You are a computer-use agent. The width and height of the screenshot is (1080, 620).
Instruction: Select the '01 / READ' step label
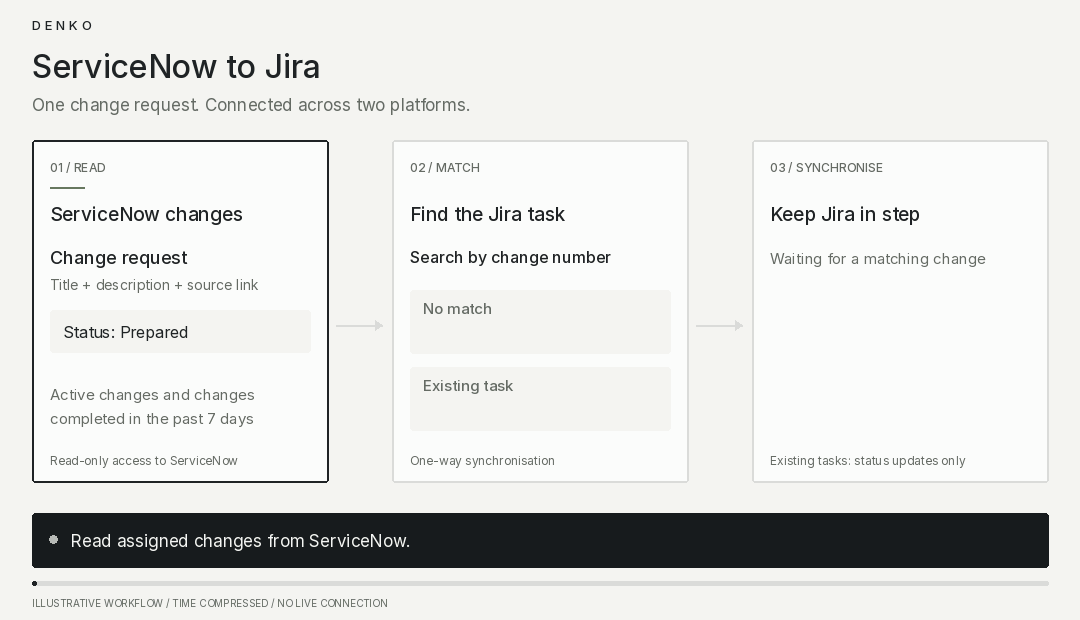[x=78, y=167]
